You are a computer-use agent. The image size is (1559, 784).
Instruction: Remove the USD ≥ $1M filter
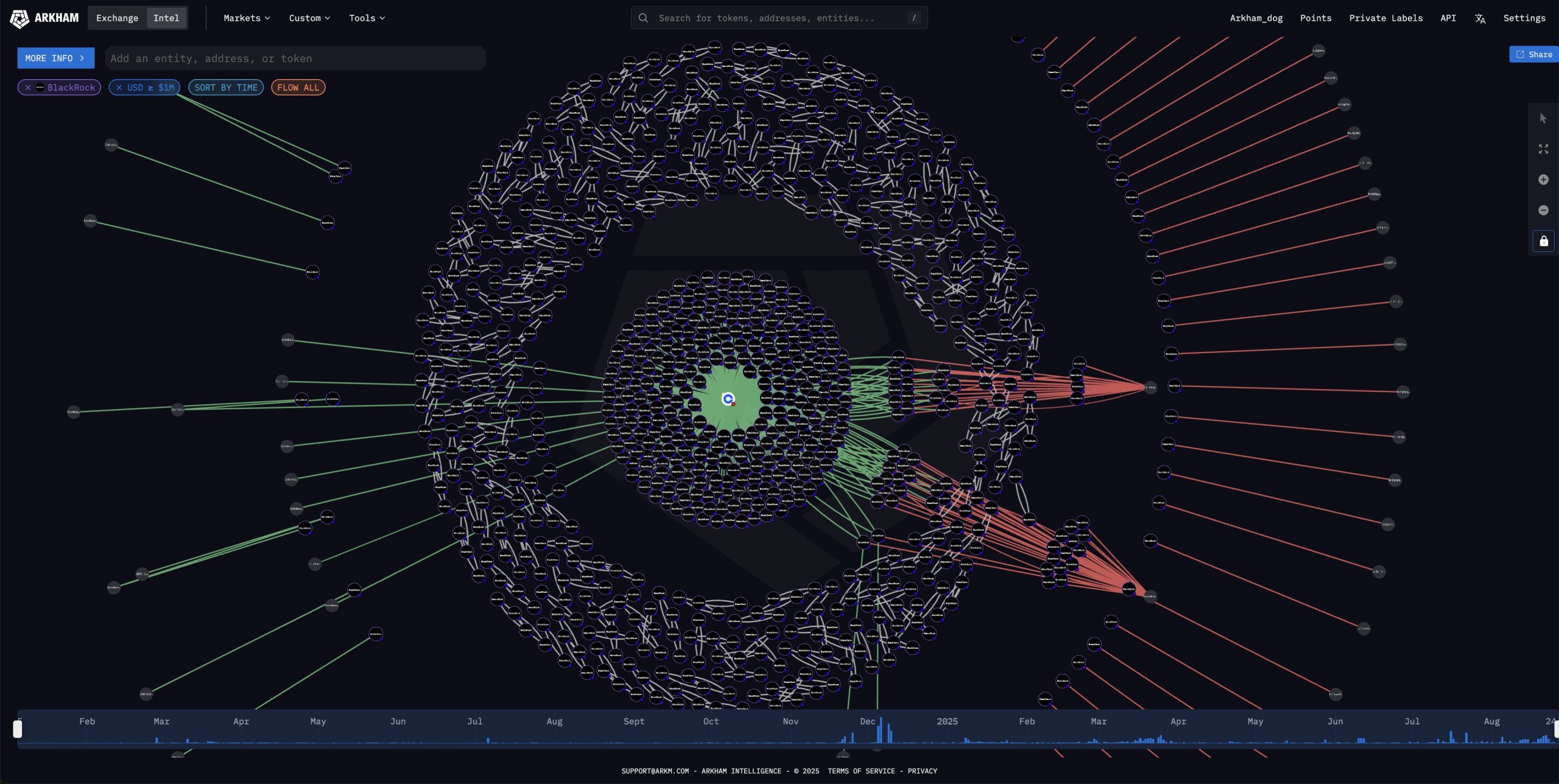tap(119, 88)
